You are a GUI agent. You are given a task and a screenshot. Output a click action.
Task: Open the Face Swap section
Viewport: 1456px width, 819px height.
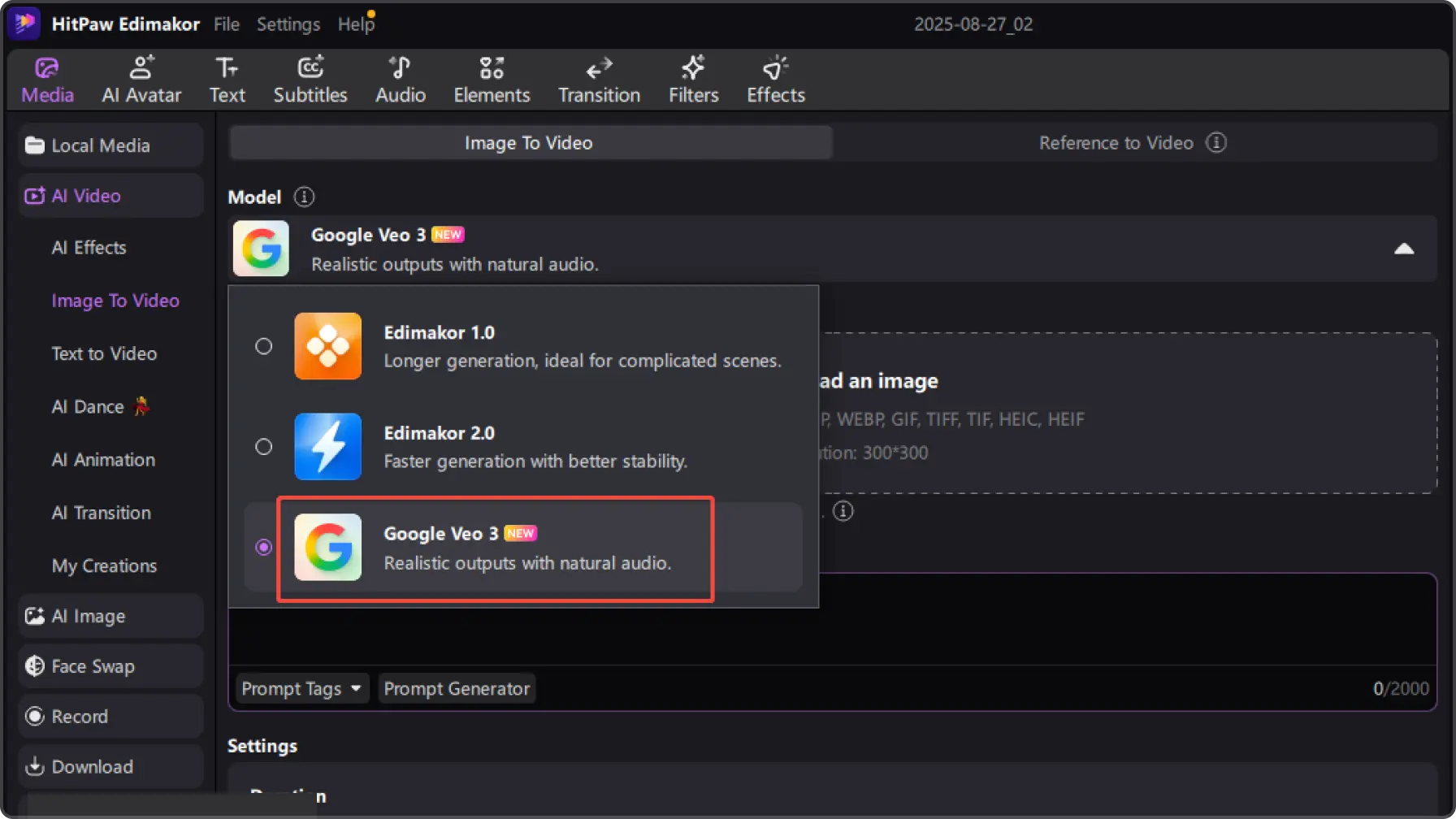tap(111, 666)
